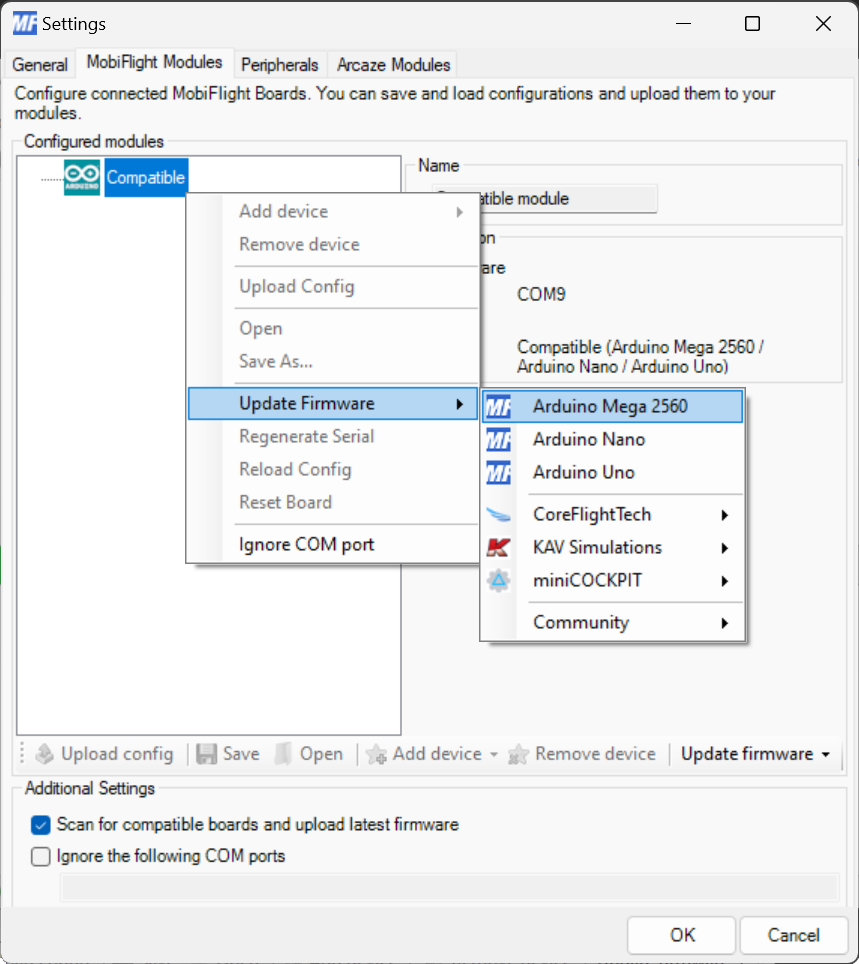Switch to the Peripherals tab
Screen dimensions: 859x964
pos(280,64)
